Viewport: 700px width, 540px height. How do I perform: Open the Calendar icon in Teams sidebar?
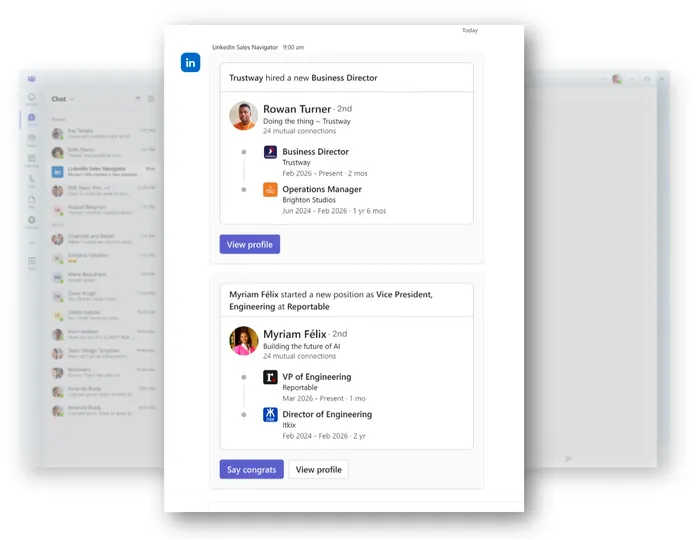[x=32, y=160]
